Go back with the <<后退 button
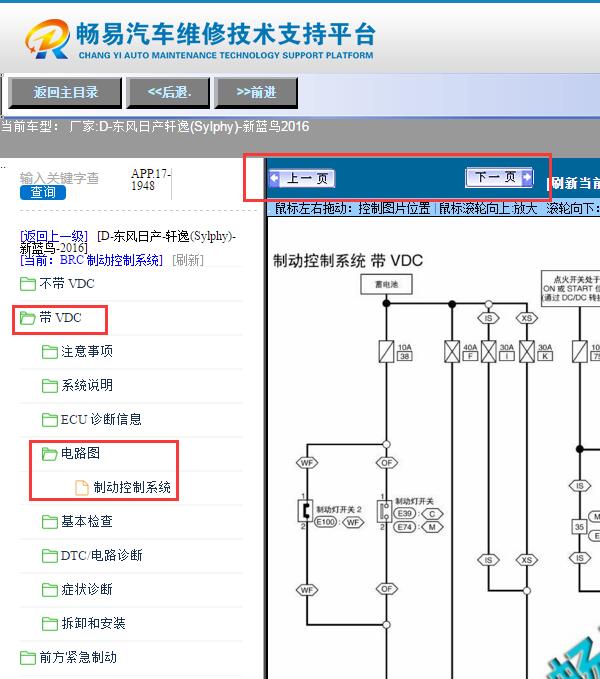Screen dimensions: 600x679 point(168,92)
